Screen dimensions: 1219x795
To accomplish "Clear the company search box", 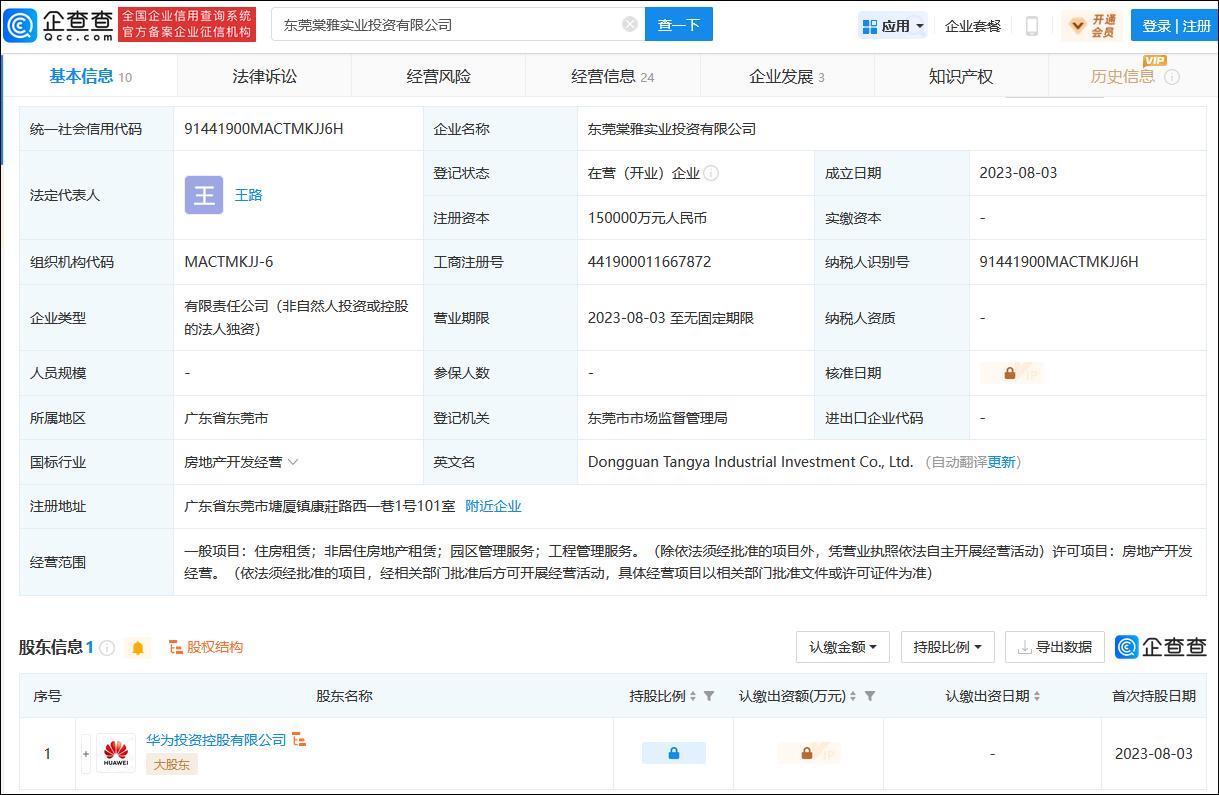I will point(630,24).
